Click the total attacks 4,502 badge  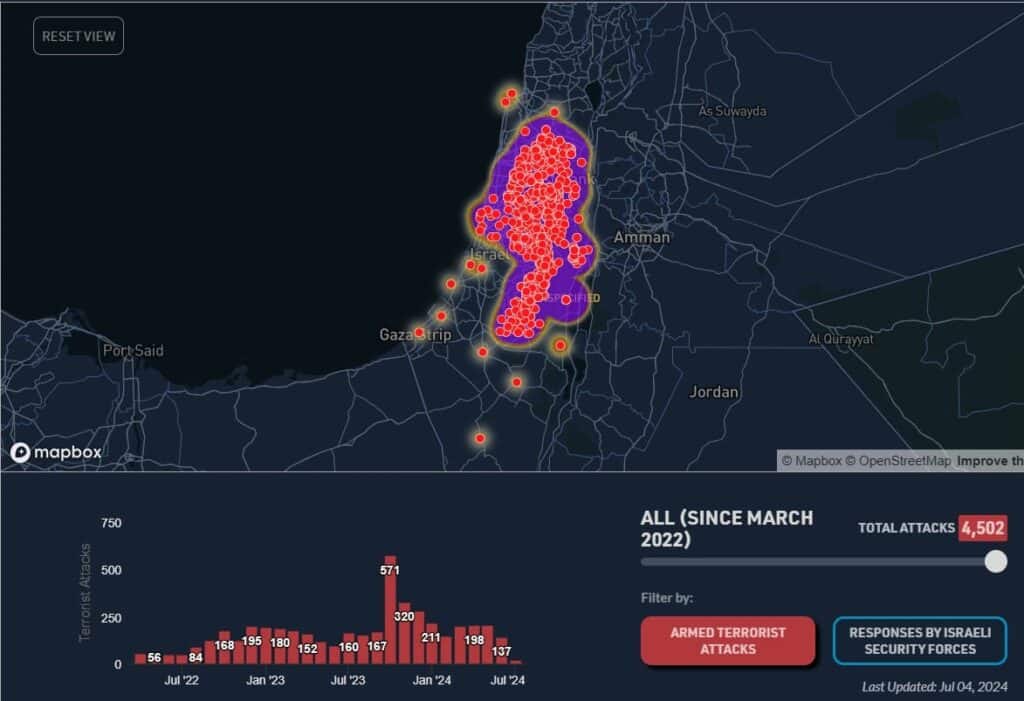(x=982, y=528)
